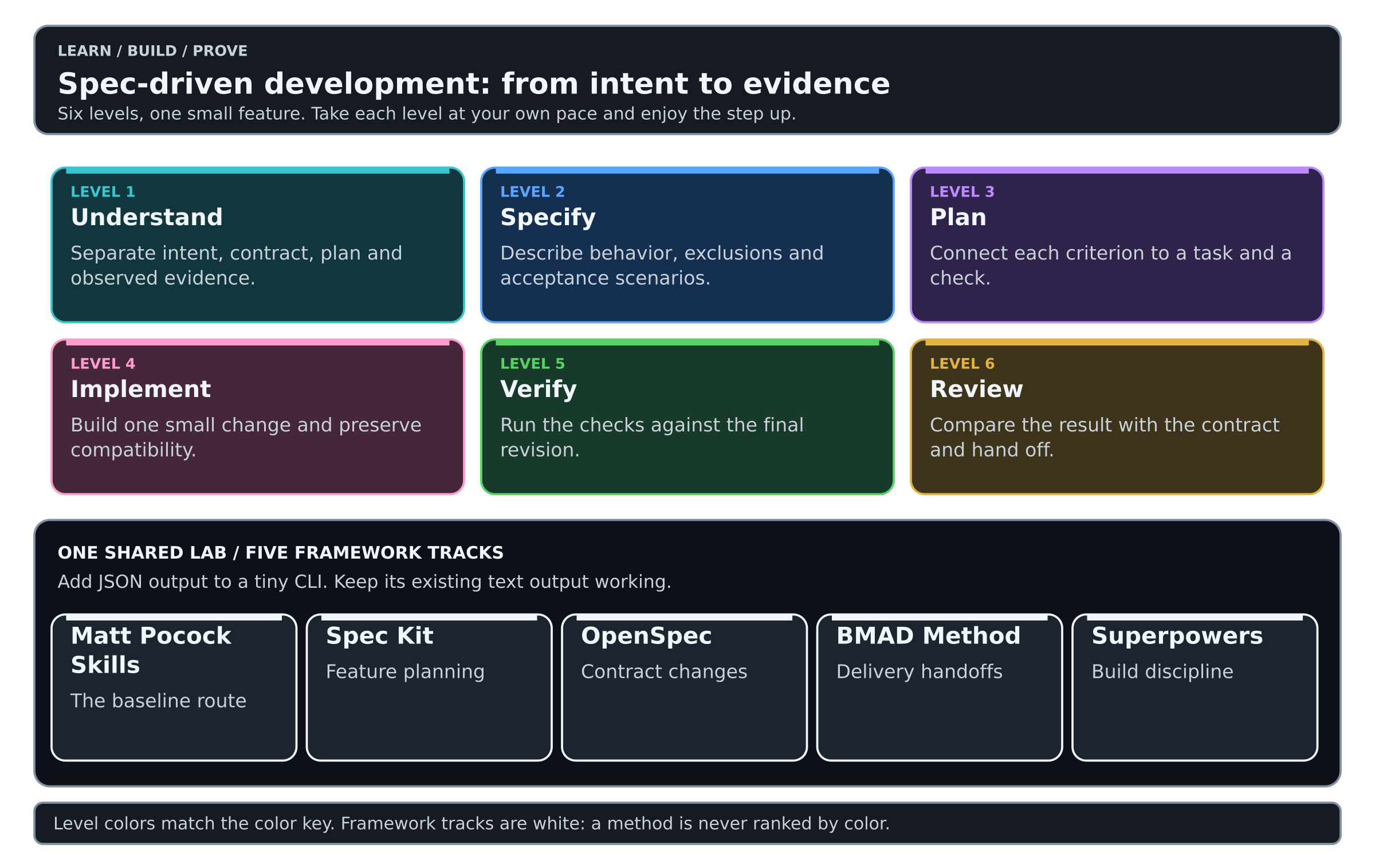Select the Level 5 Verify card
The image size is (1375, 868).
tap(687, 417)
